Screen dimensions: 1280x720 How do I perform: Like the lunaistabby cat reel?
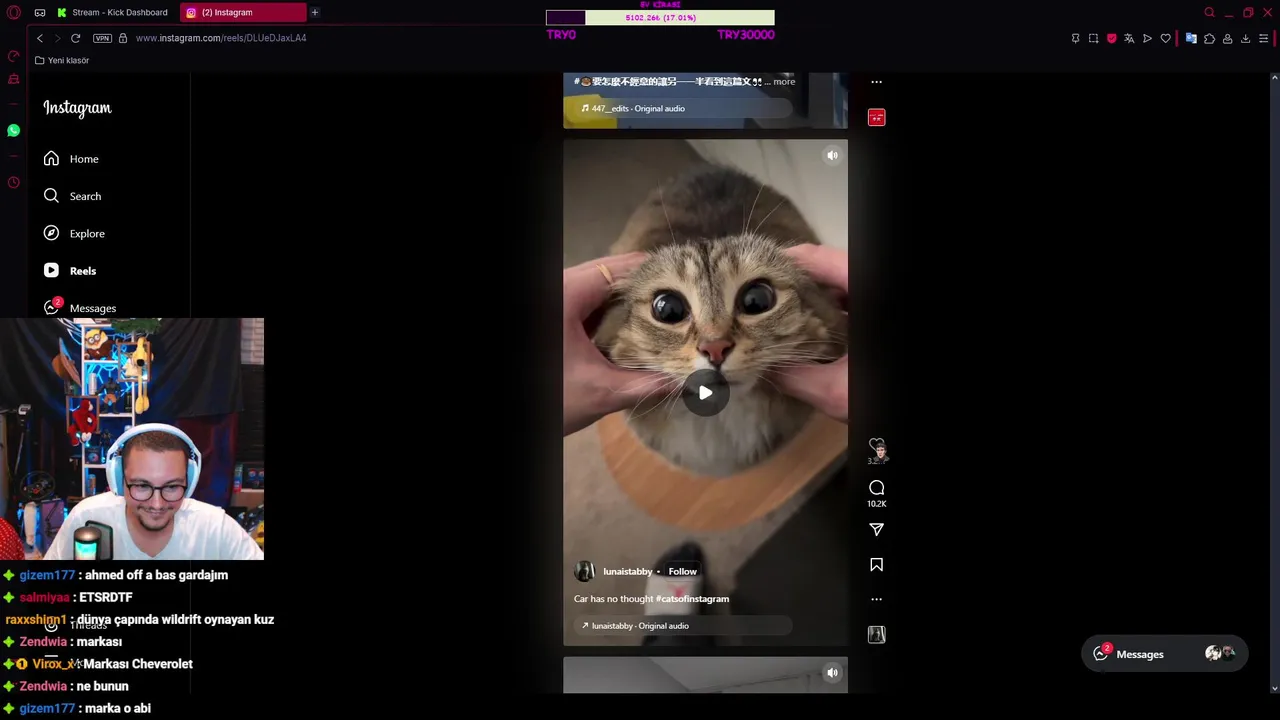coord(877,444)
